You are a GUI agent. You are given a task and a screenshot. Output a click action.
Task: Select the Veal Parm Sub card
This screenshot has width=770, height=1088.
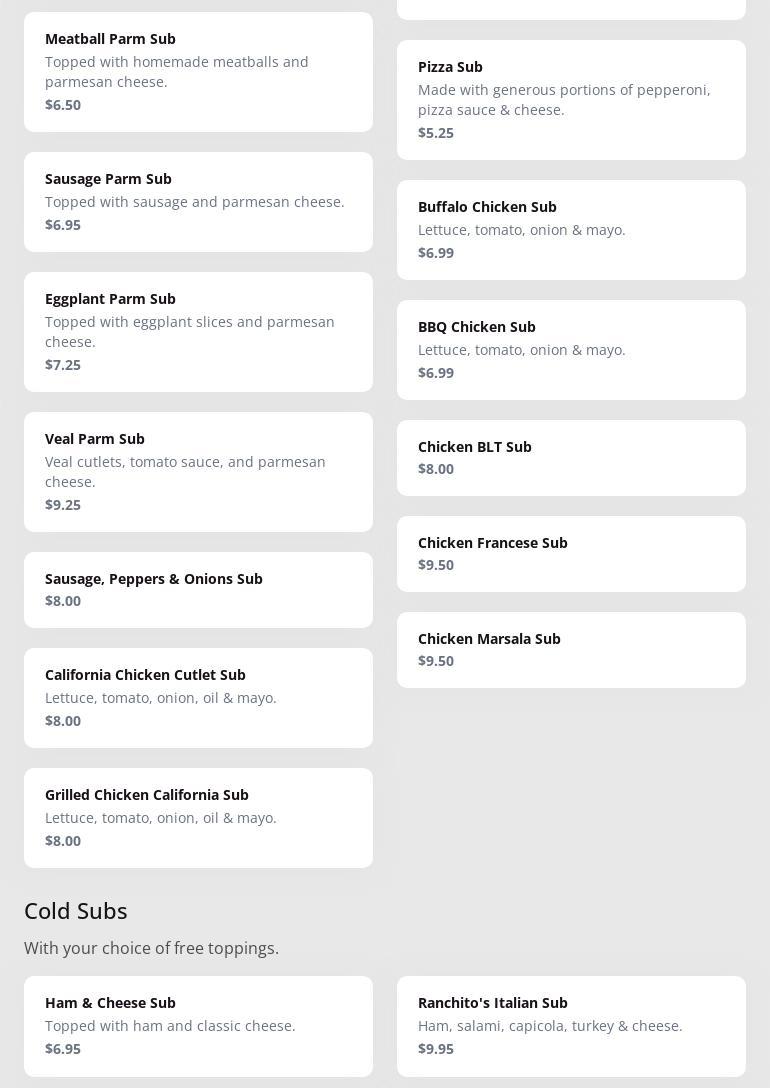tap(198, 472)
